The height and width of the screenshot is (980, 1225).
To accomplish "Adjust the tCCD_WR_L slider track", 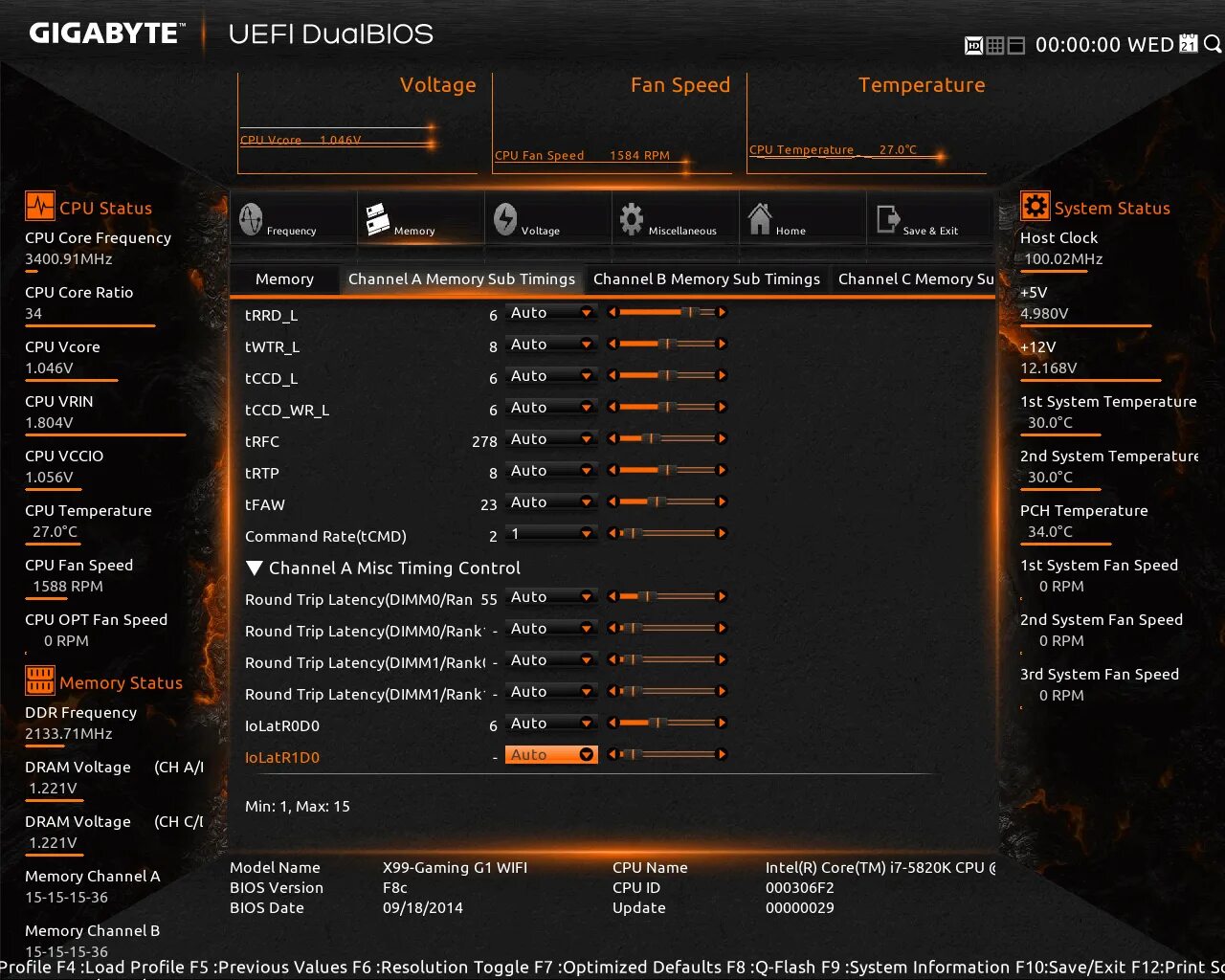I will coord(667,407).
